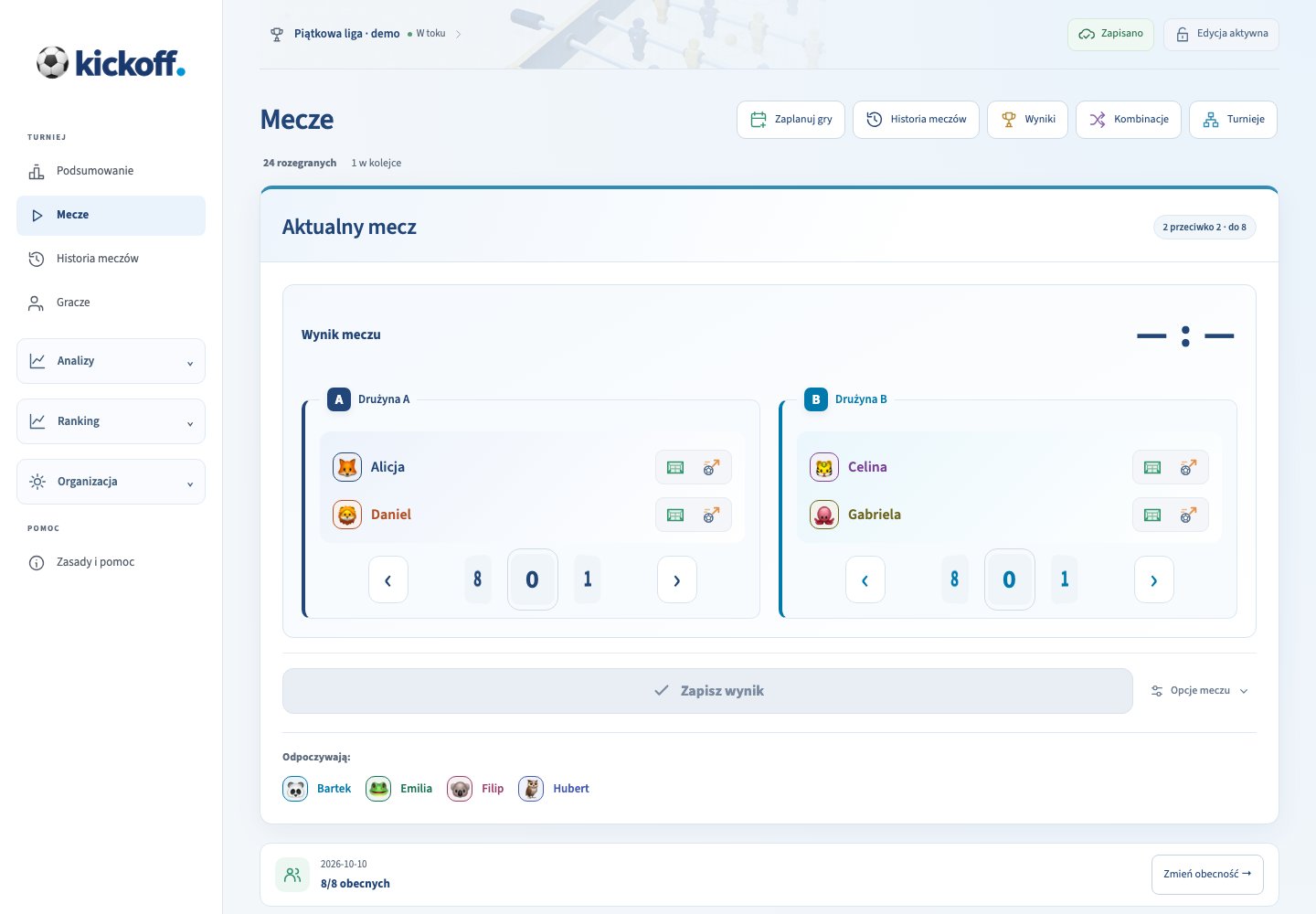Open the Opcje meczu dropdown
Screen dimensions: 1316x914
(x=1200, y=691)
